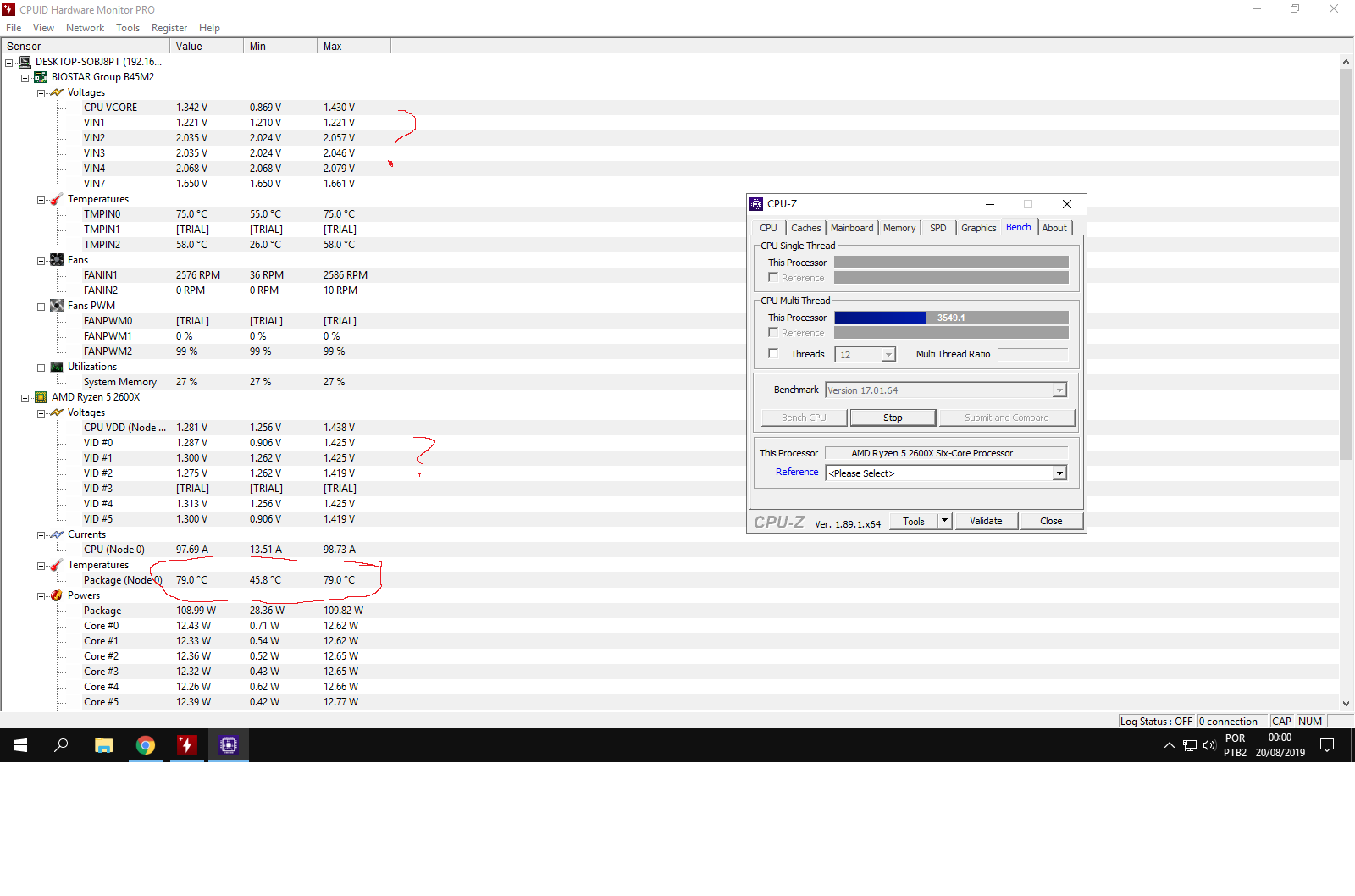Screen dimensions: 1355x896
Task: Click the Multi Thread Ratio field
Action: (x=1033, y=354)
